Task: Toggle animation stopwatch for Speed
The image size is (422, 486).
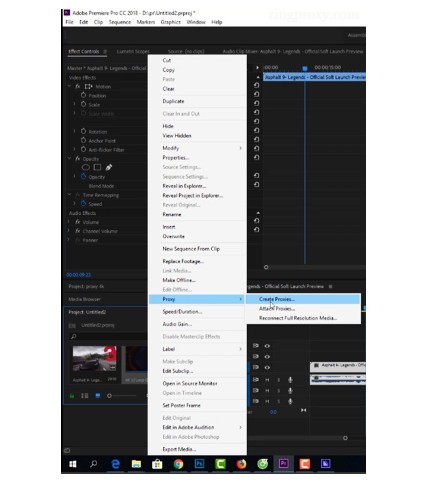Action: point(83,203)
